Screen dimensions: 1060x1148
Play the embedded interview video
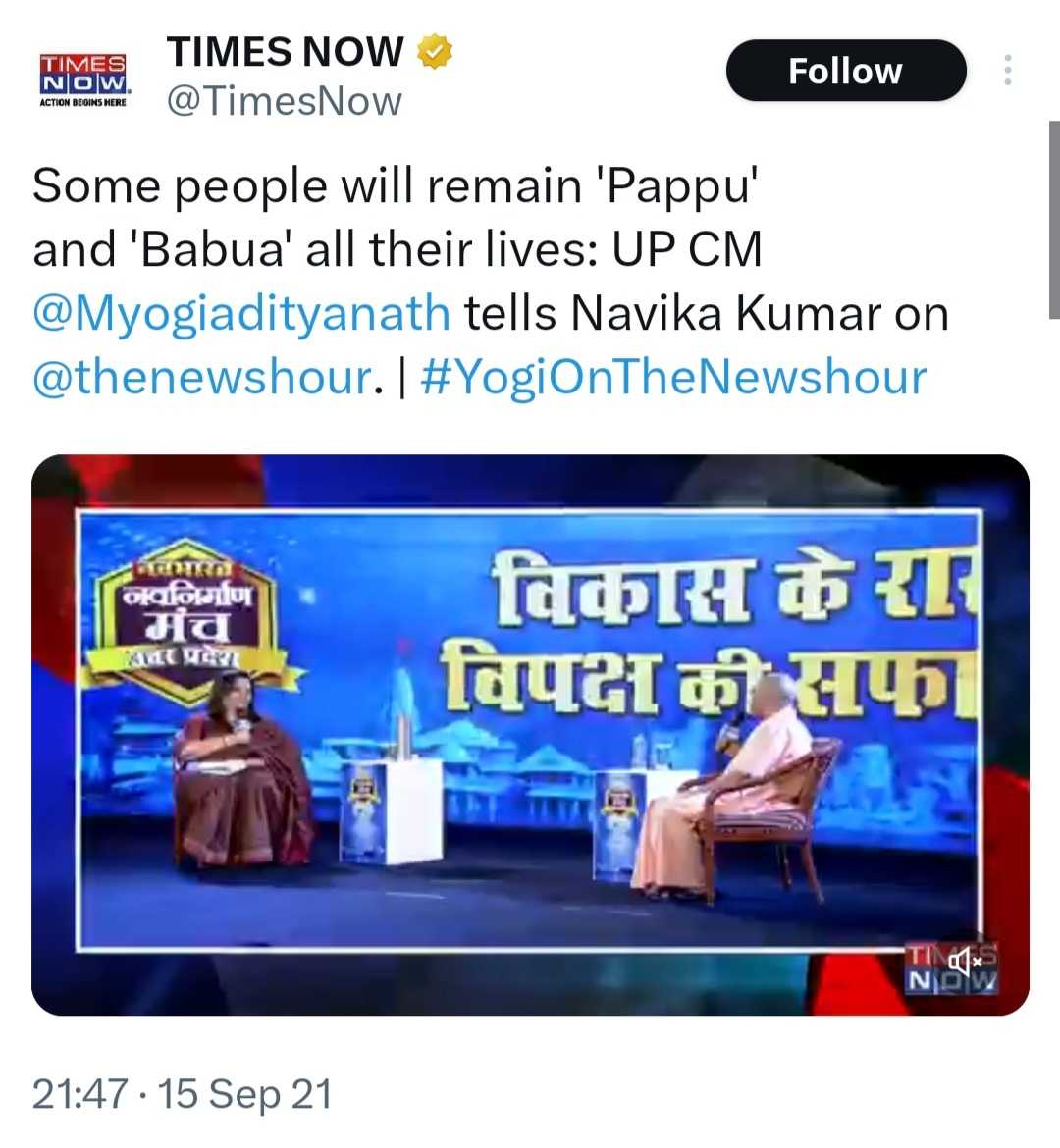point(530,734)
